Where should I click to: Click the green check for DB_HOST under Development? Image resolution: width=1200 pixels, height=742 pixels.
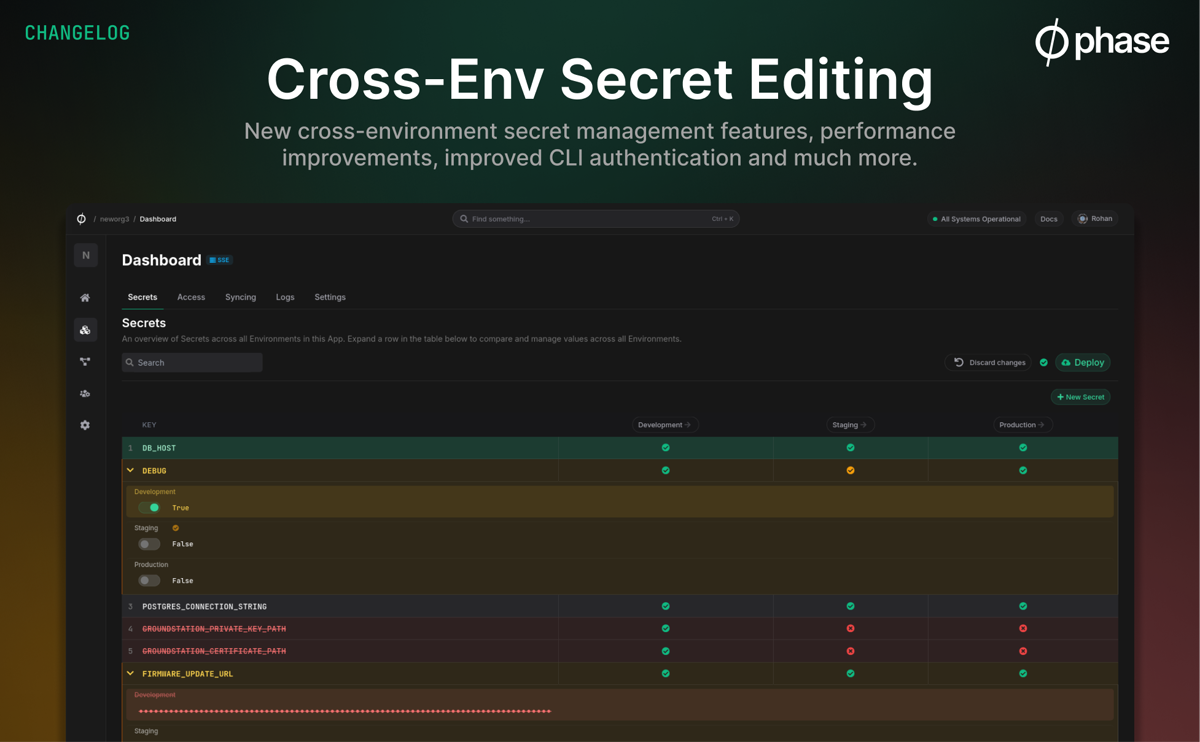(x=665, y=447)
